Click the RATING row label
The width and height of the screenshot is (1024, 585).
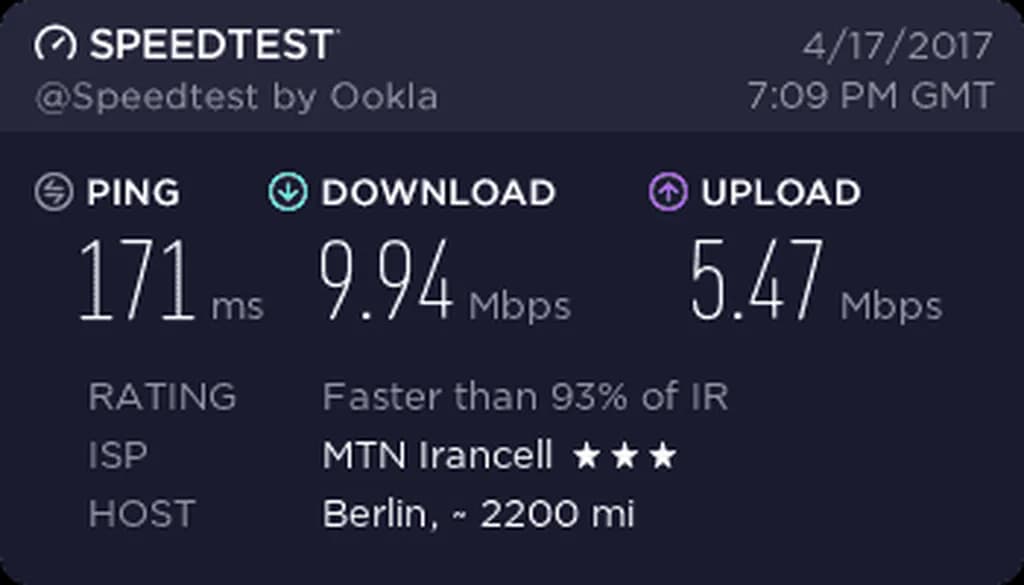[162, 397]
